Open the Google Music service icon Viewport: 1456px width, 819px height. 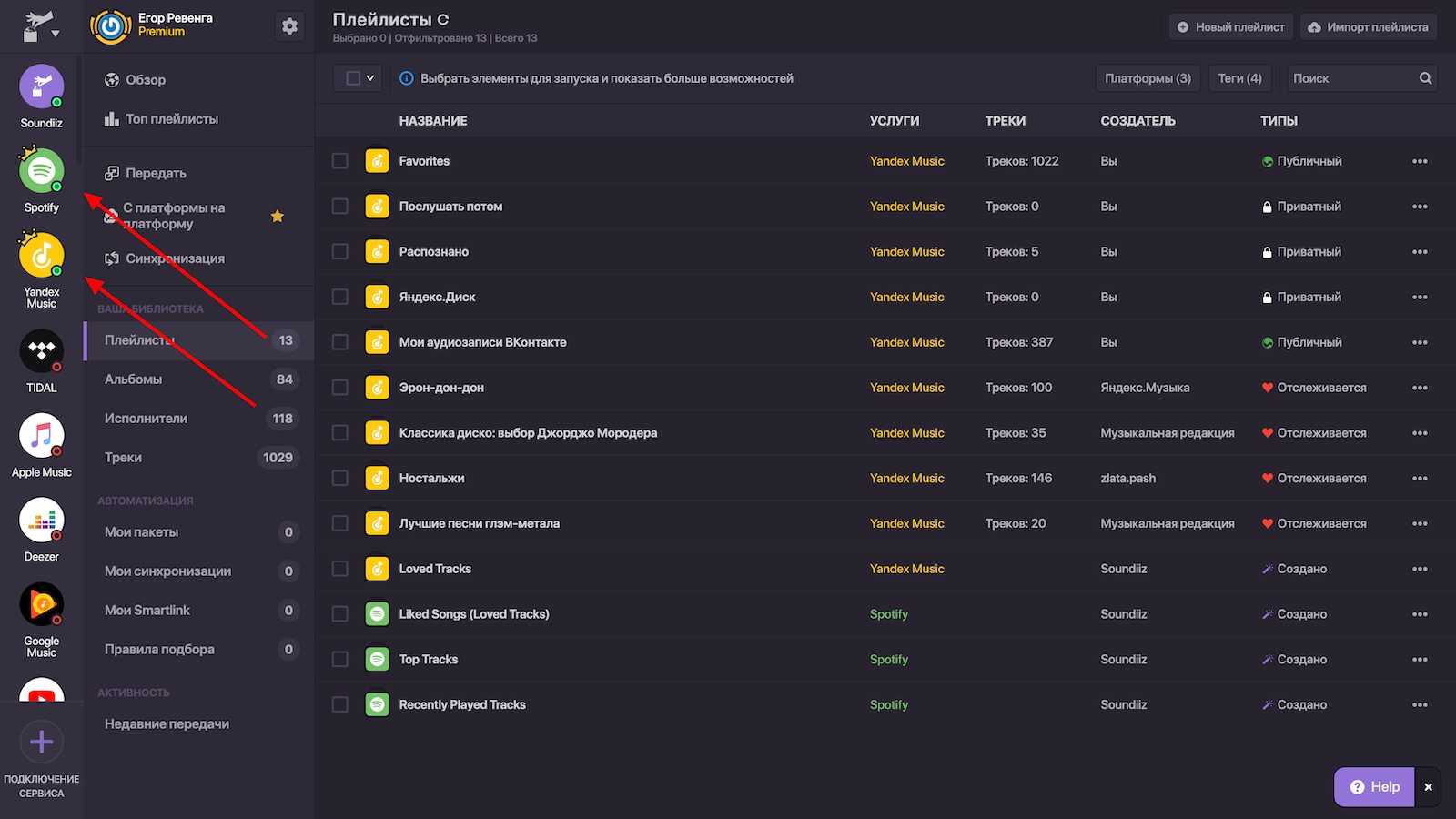pos(42,604)
